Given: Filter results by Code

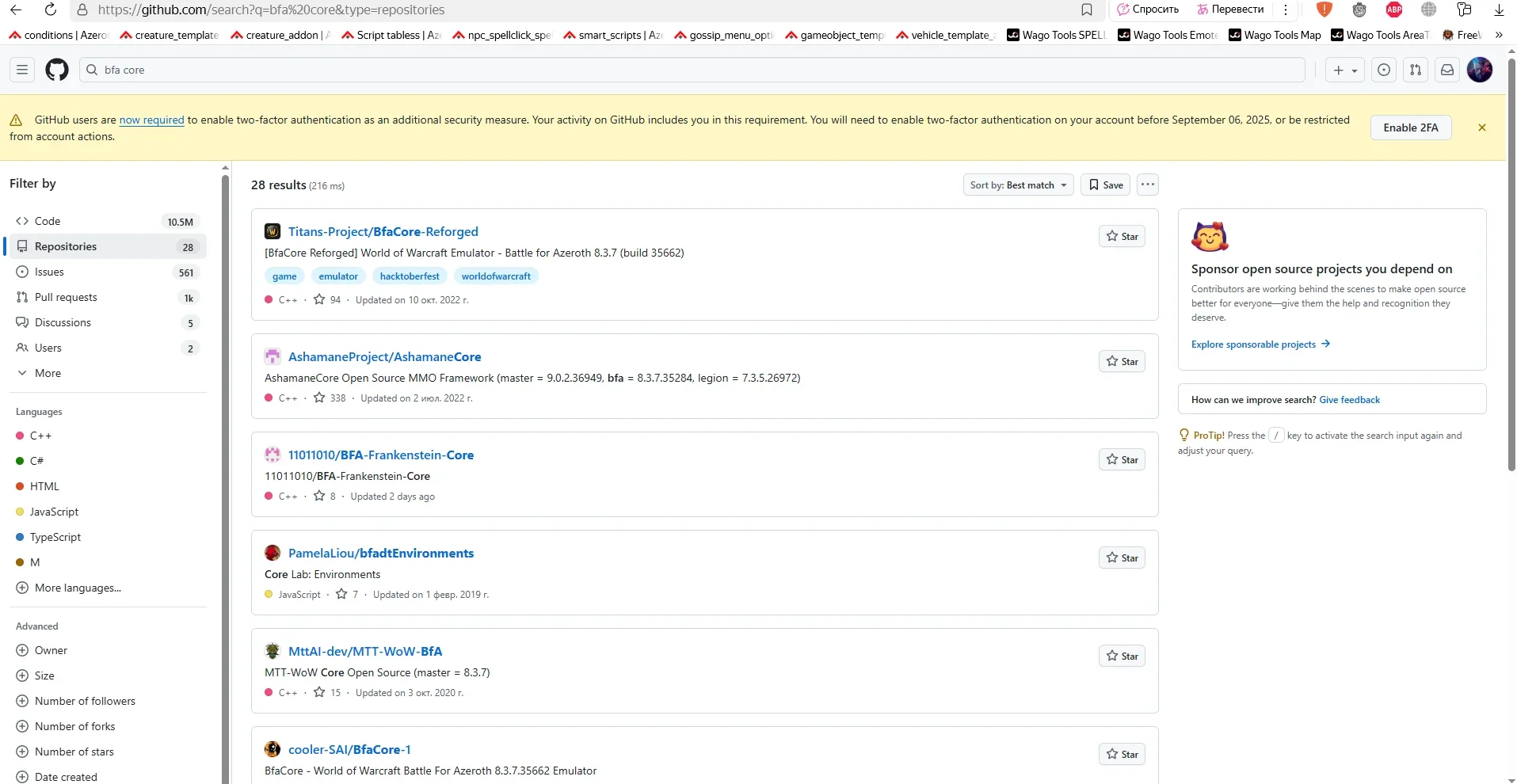Looking at the screenshot, I should click(x=108, y=221).
